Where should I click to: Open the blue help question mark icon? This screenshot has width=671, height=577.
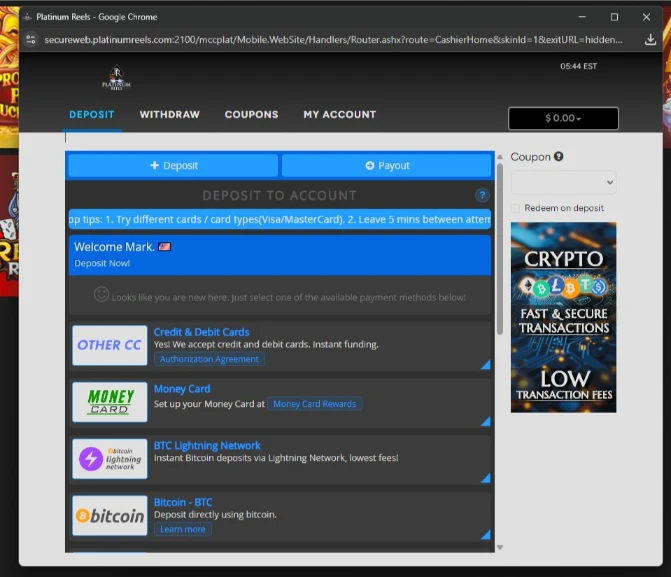coord(482,196)
